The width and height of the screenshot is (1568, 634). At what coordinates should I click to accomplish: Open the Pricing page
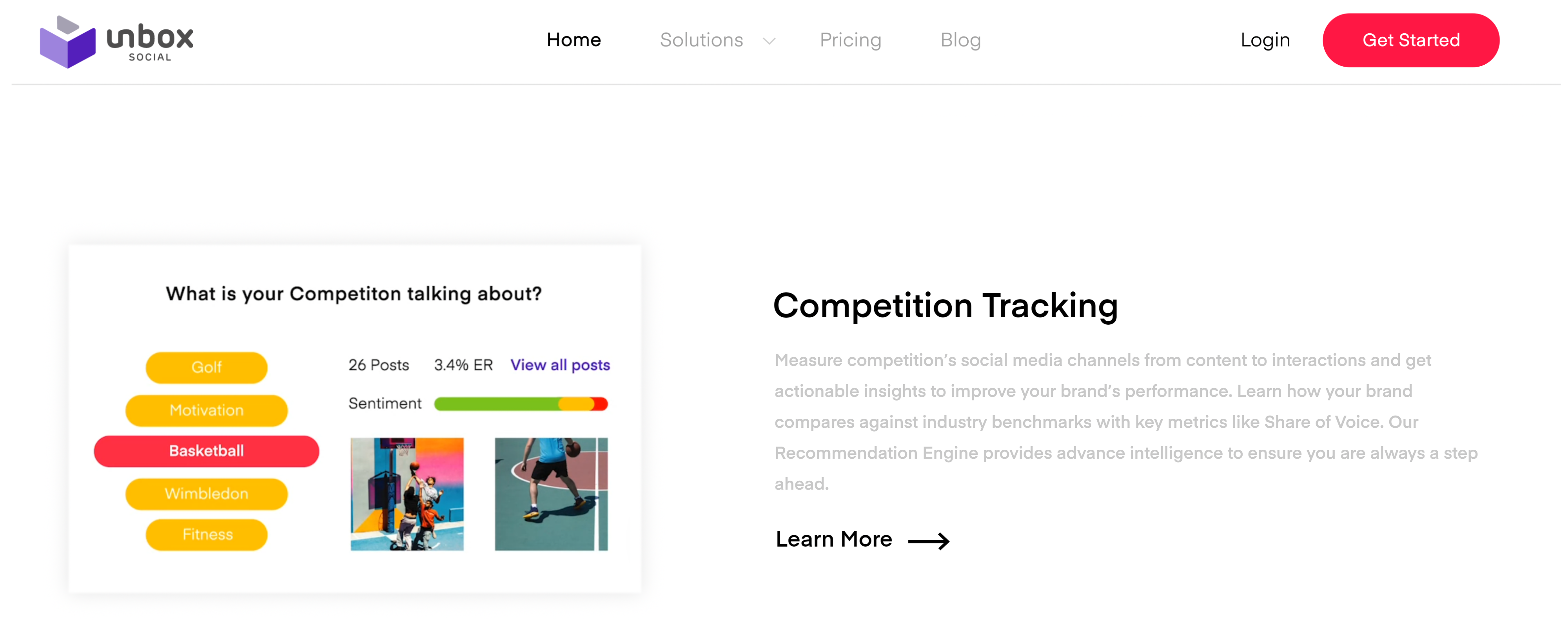850,40
